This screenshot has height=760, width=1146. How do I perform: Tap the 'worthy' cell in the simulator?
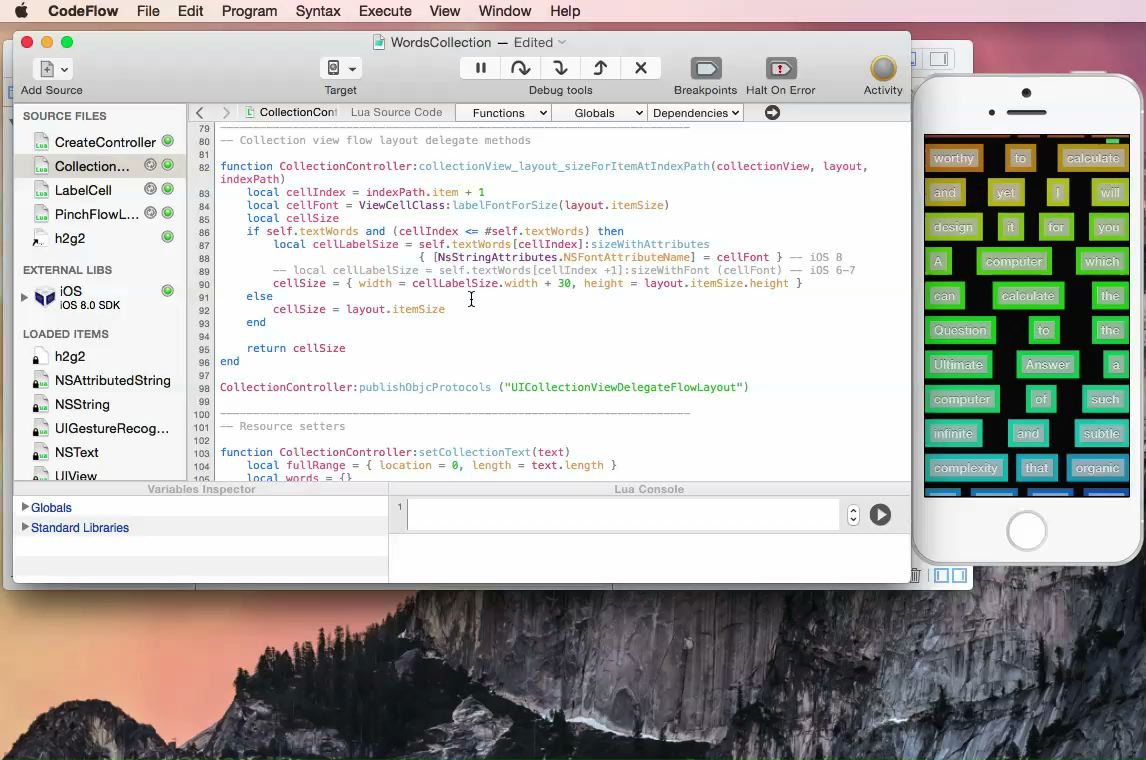coord(953,159)
